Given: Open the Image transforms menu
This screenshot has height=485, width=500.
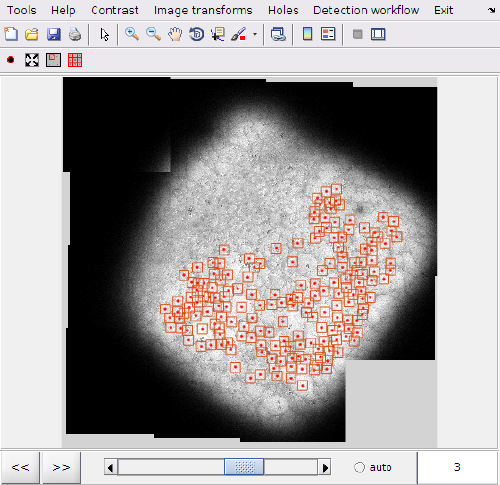Looking at the screenshot, I should click(x=203, y=10).
